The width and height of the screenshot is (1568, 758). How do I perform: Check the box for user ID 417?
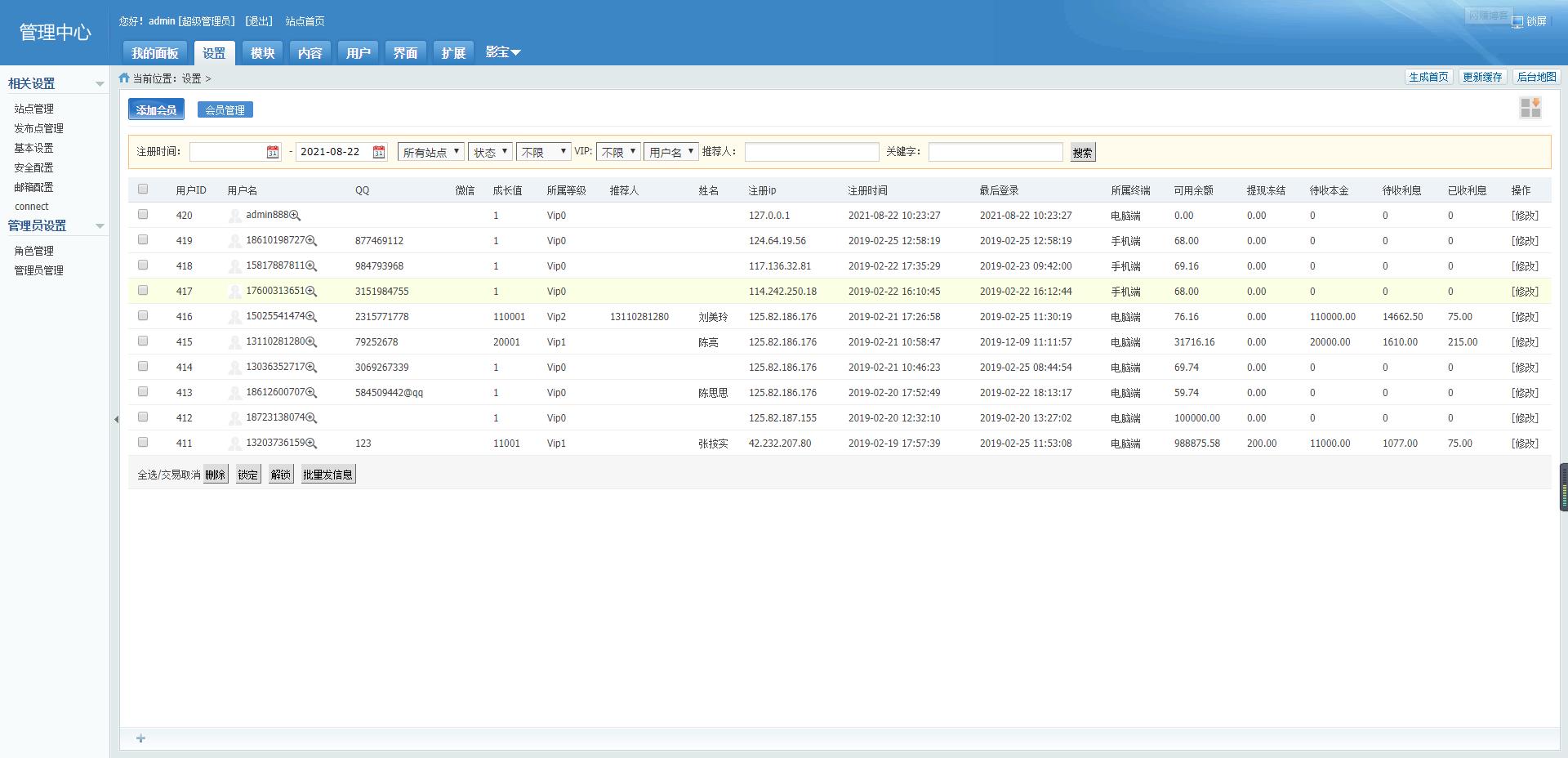tap(143, 290)
